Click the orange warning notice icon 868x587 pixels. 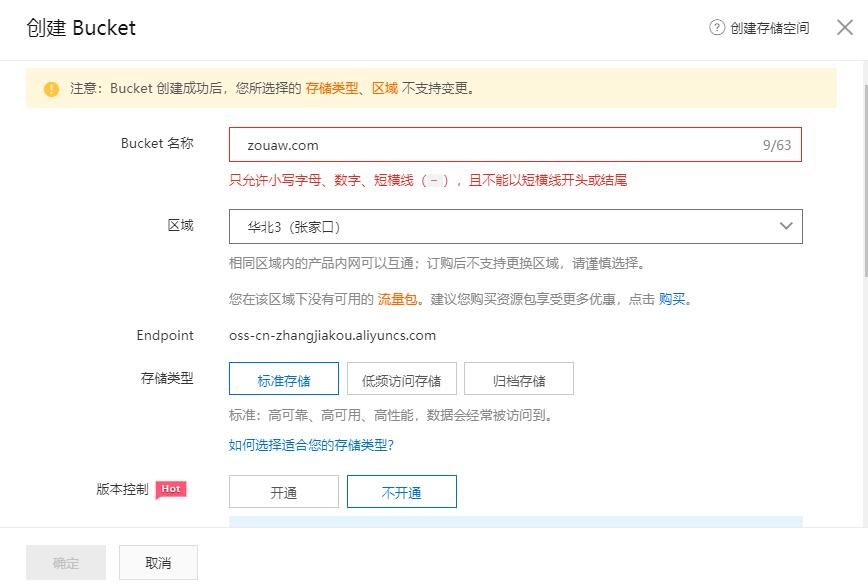51,89
